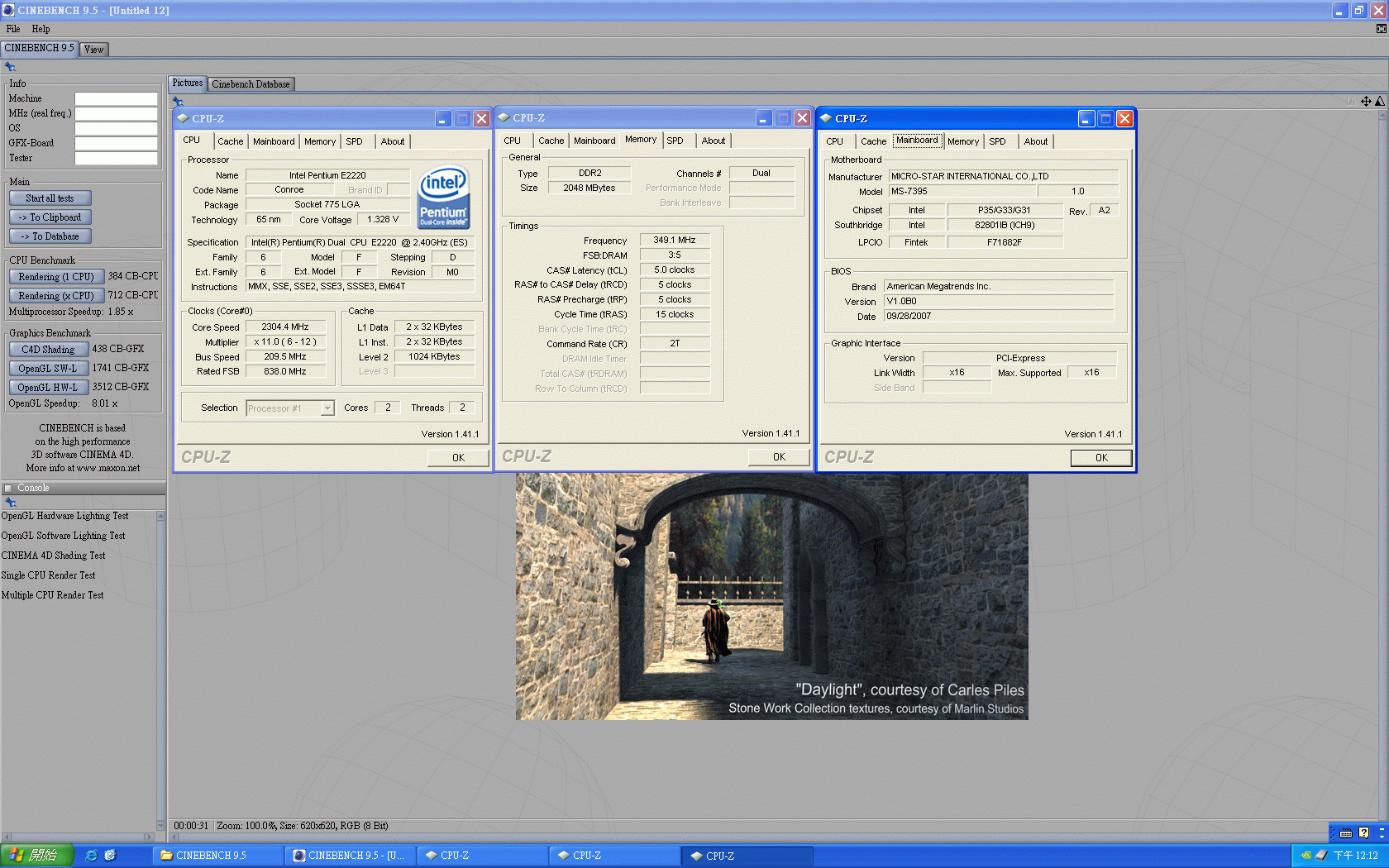Image resolution: width=1389 pixels, height=868 pixels.
Task: Click the restore-document icon in menu bar
Action: click(x=1381, y=29)
